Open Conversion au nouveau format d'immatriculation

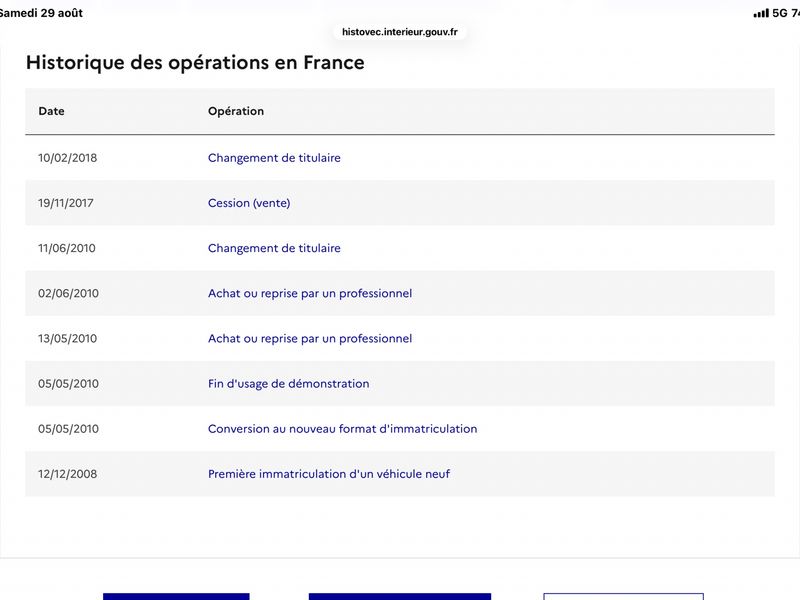tap(342, 429)
